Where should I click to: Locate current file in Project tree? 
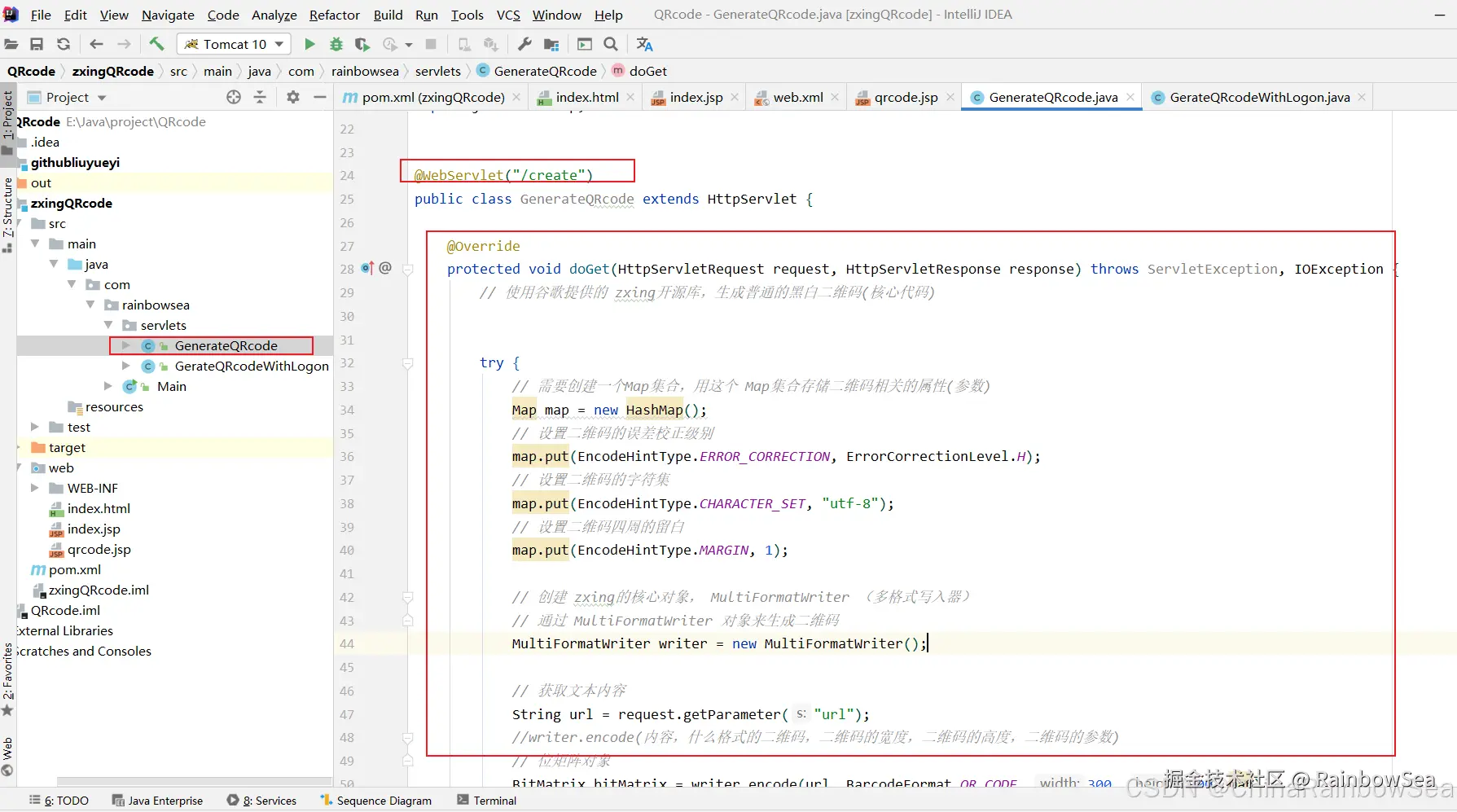234,97
